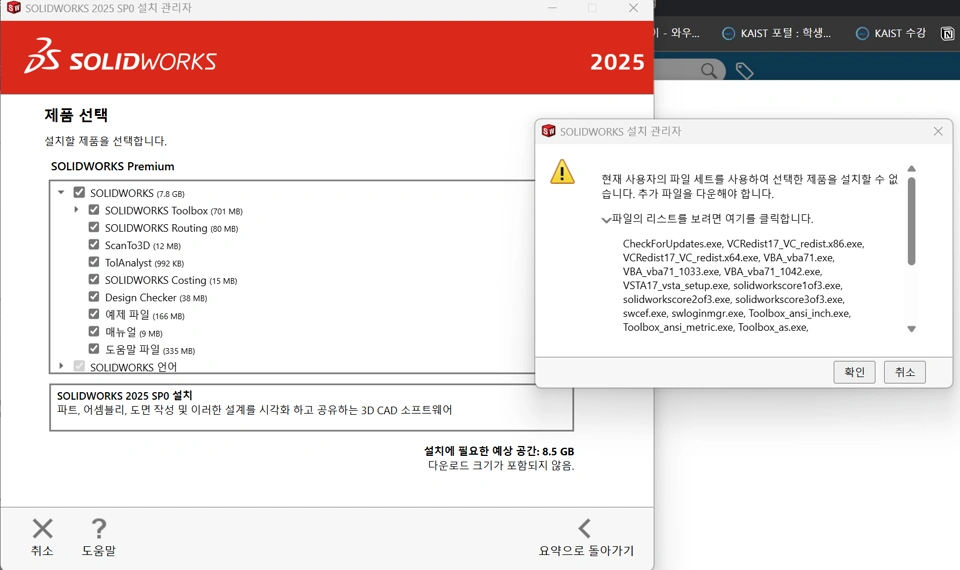The image size is (960, 570).
Task: Select SOLIDWORKS Routing (80 MB) row text
Action: point(171,228)
